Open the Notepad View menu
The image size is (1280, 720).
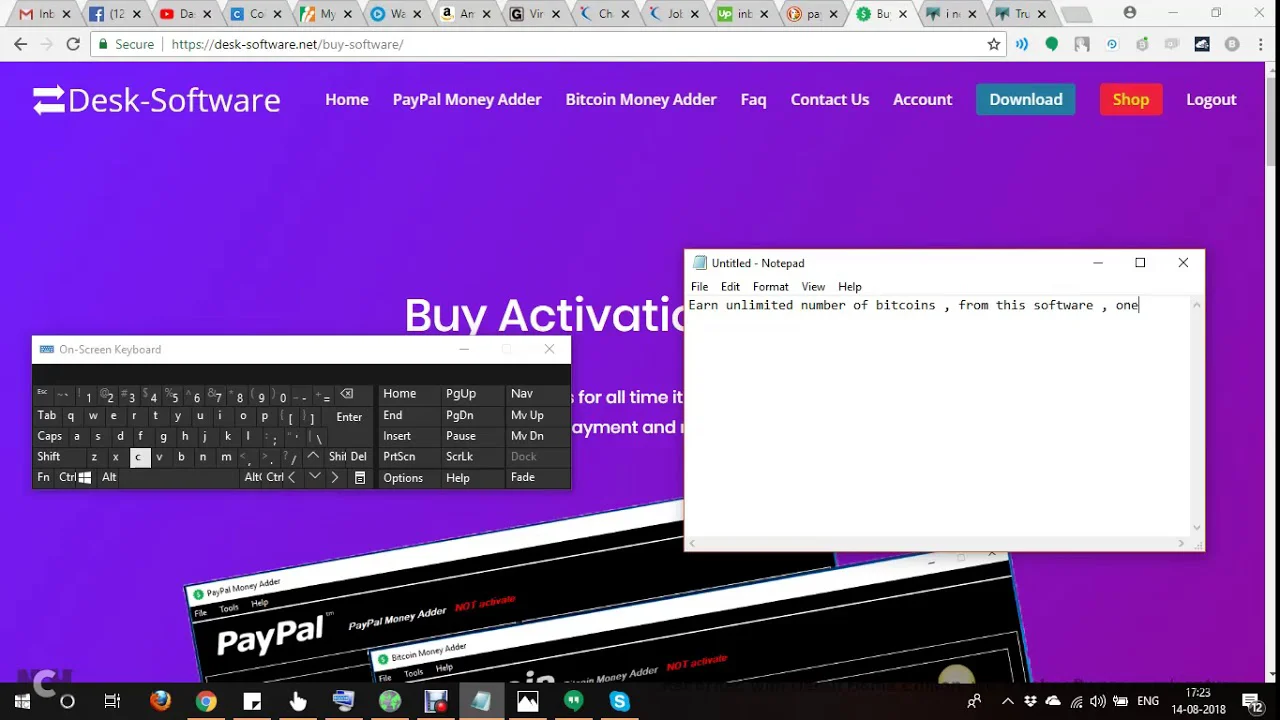point(813,286)
